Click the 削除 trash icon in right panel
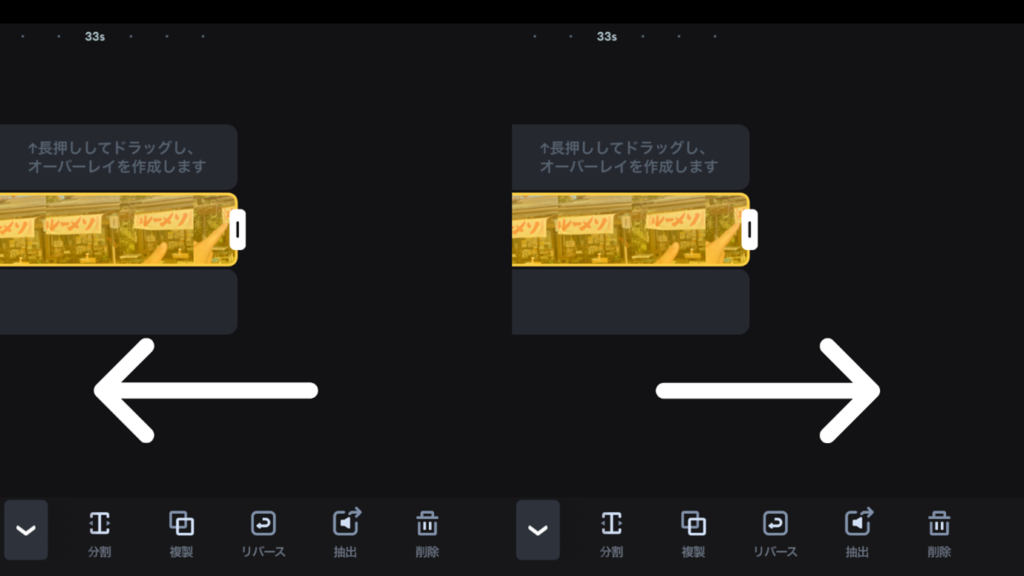Image resolution: width=1024 pixels, height=576 pixels. pyautogui.click(x=939, y=534)
